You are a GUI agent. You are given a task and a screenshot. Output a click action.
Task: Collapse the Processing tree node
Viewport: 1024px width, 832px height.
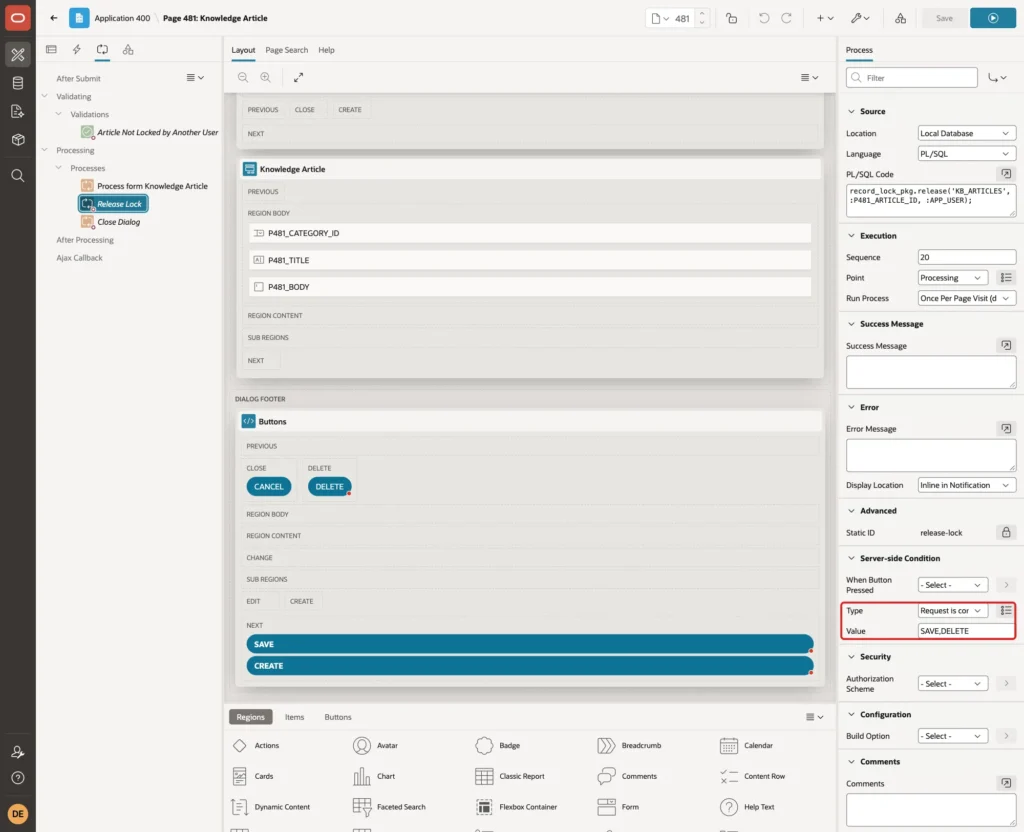44,150
